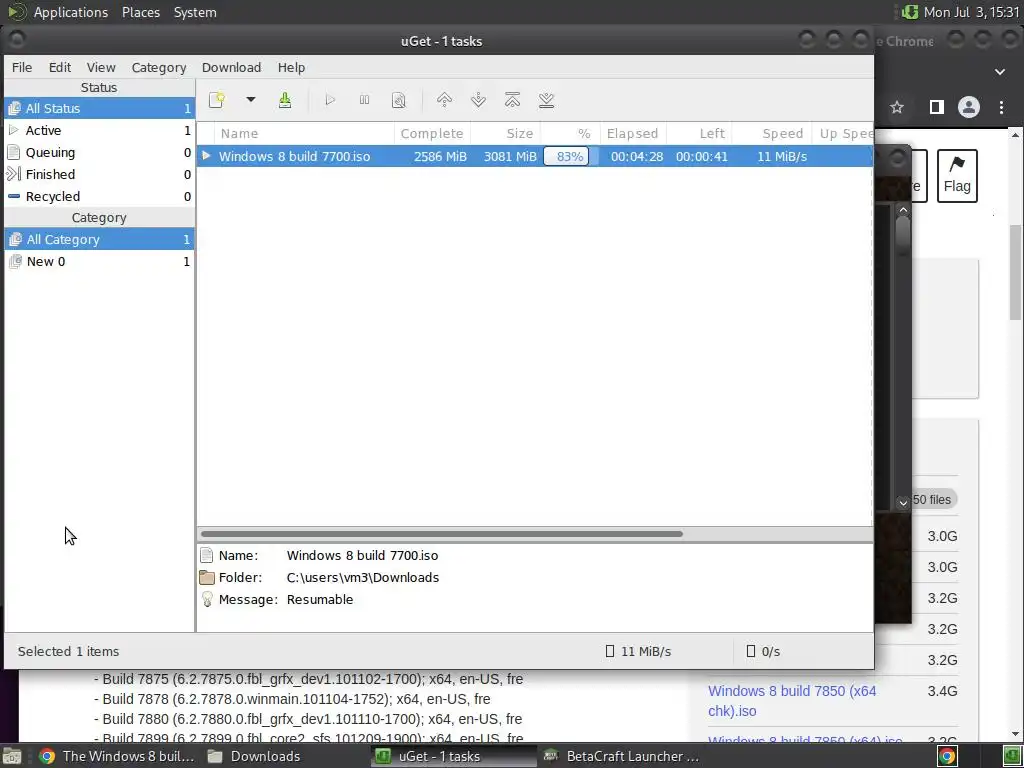Click the Chrome side panel icon
The height and width of the screenshot is (768, 1024).
[936, 107]
